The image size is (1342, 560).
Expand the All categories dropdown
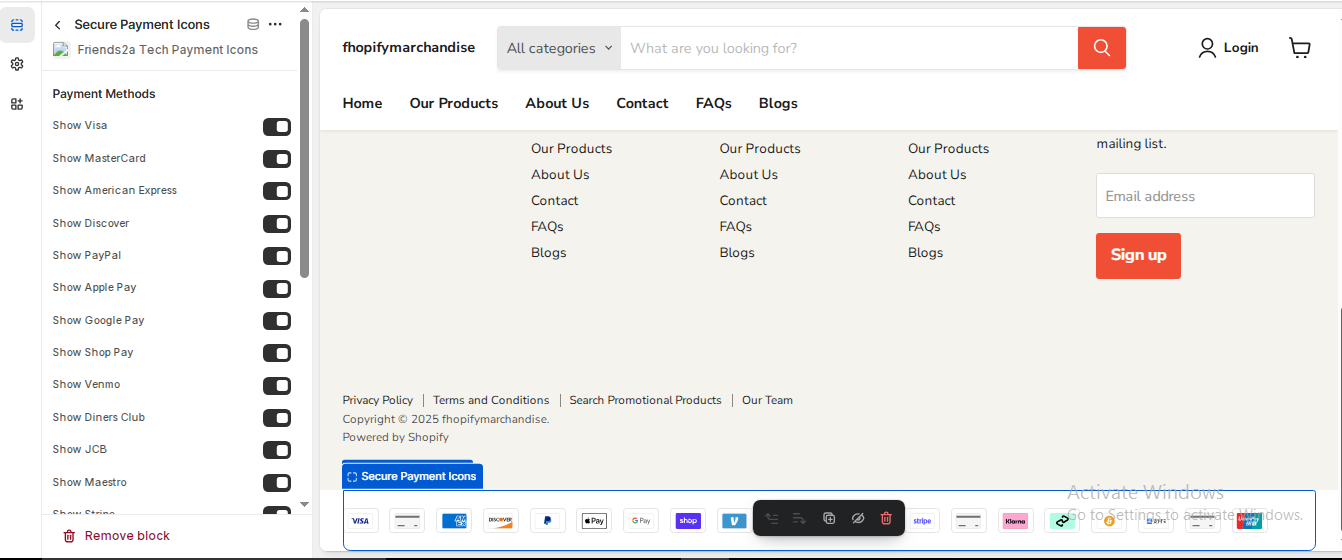(x=559, y=48)
